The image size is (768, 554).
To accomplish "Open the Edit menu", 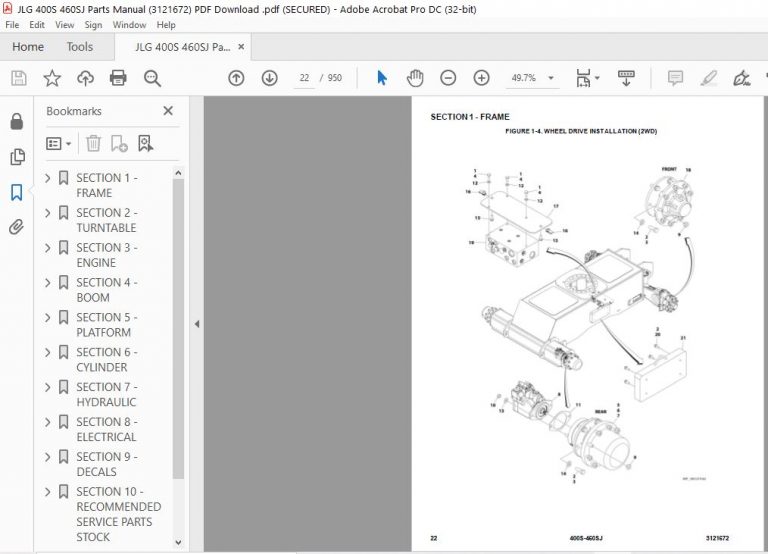I will pos(37,24).
